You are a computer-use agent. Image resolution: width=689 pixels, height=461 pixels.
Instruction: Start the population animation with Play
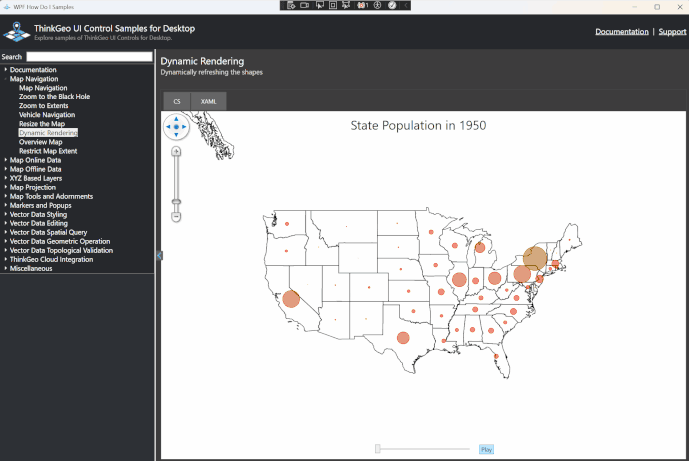(486, 449)
